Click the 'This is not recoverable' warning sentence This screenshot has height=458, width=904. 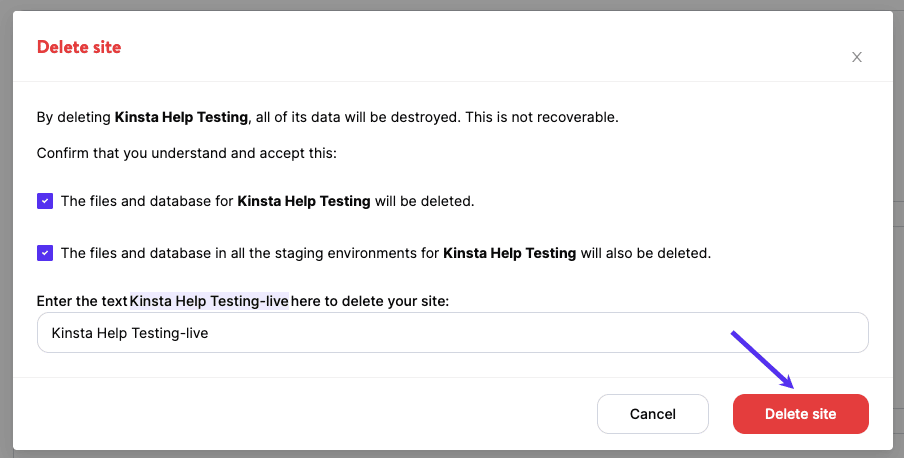541,117
